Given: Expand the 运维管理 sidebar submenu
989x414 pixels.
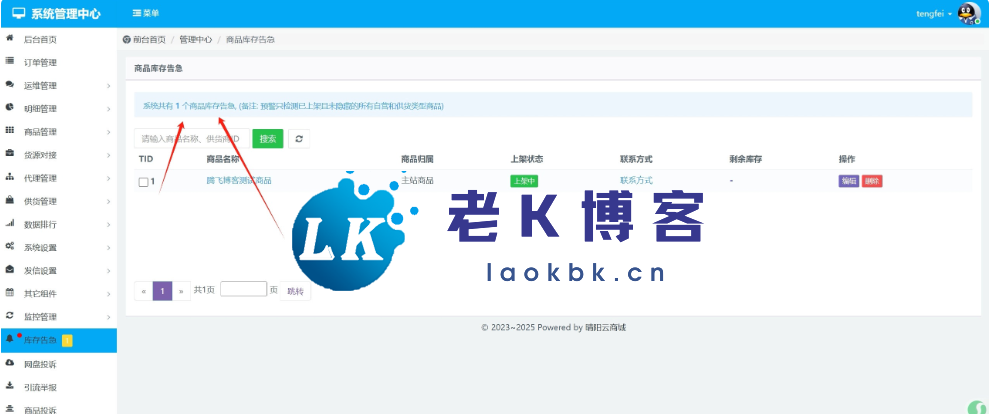Looking at the screenshot, I should pos(58,86).
